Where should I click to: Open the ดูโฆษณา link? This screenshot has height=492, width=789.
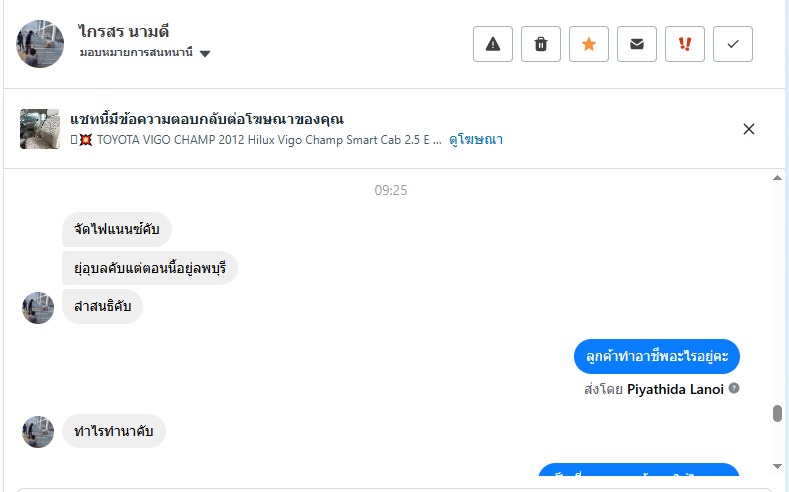[476, 140]
